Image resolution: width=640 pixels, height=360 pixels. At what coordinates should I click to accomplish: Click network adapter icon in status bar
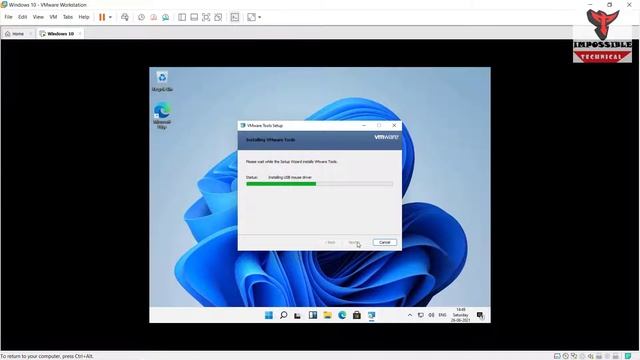pyautogui.click(x=574, y=356)
